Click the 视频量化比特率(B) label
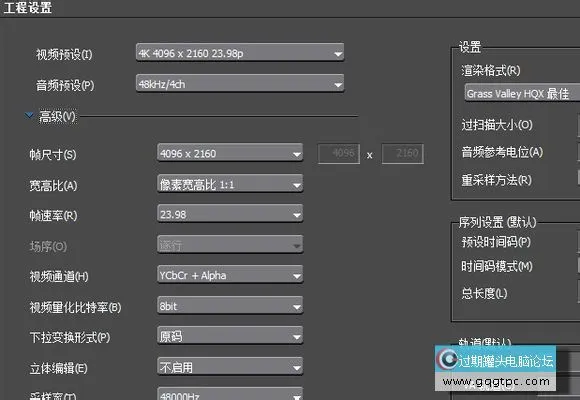The height and width of the screenshot is (400, 580). point(75,307)
